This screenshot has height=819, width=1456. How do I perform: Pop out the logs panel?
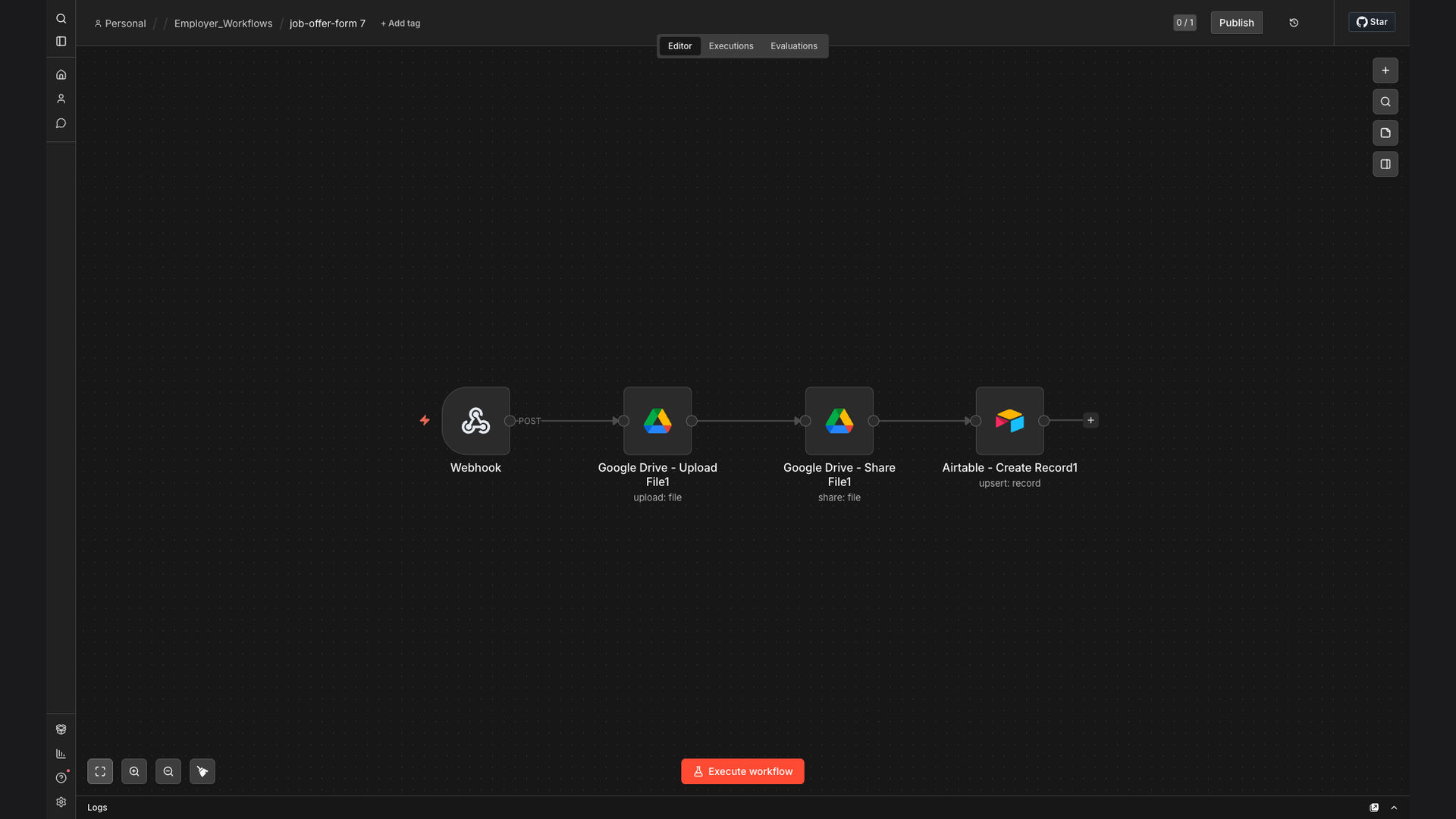pos(1374,808)
